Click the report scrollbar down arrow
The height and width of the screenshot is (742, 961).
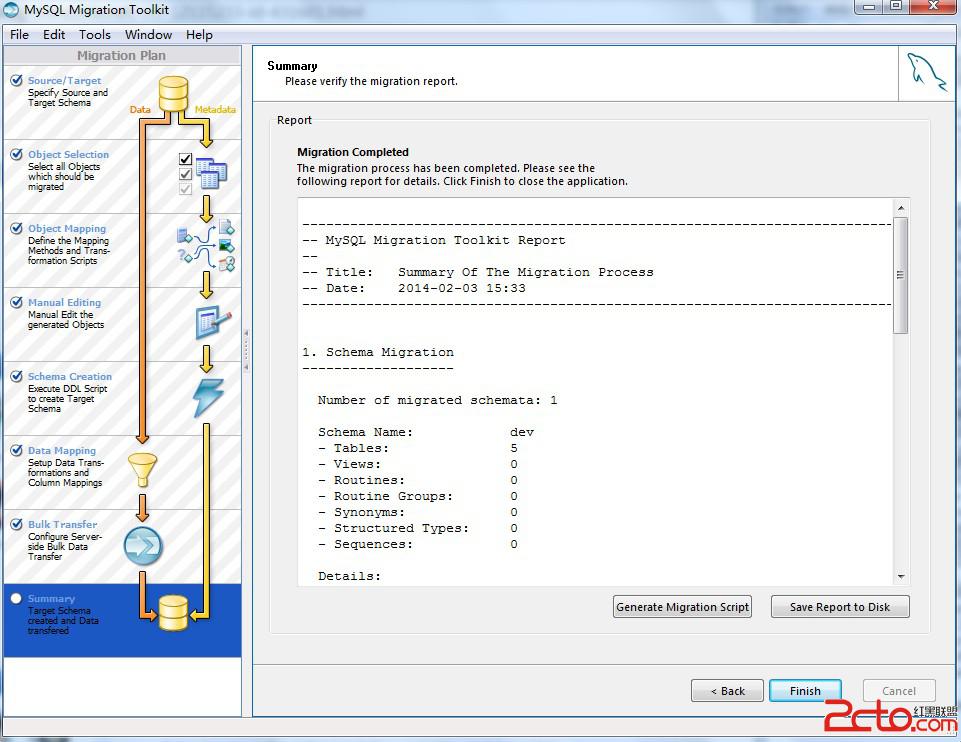[900, 576]
